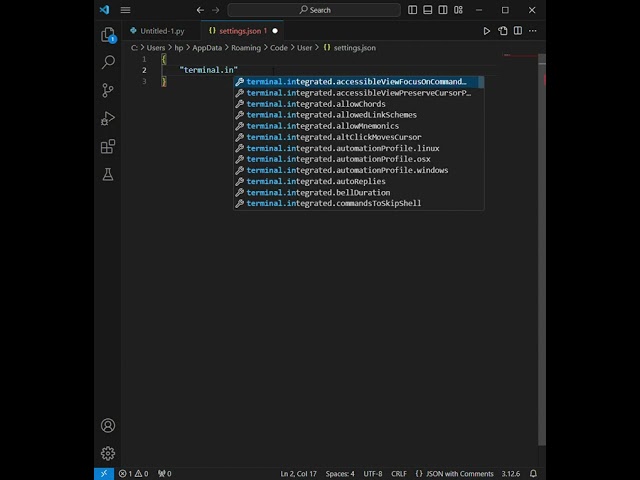Click the hp breadcrumb segment
Viewport: 640px width, 480px height.
click(179, 48)
